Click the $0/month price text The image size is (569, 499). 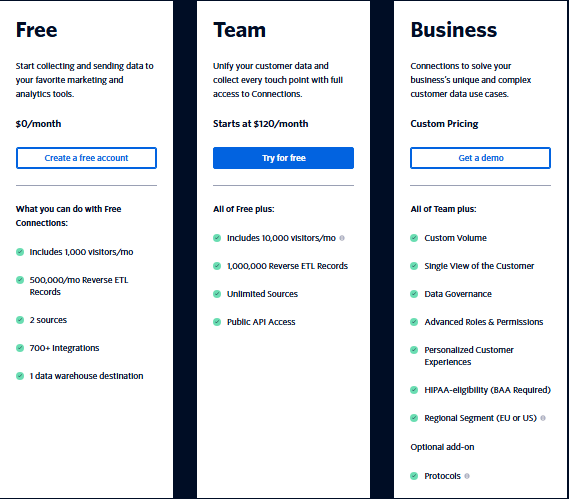[38, 124]
